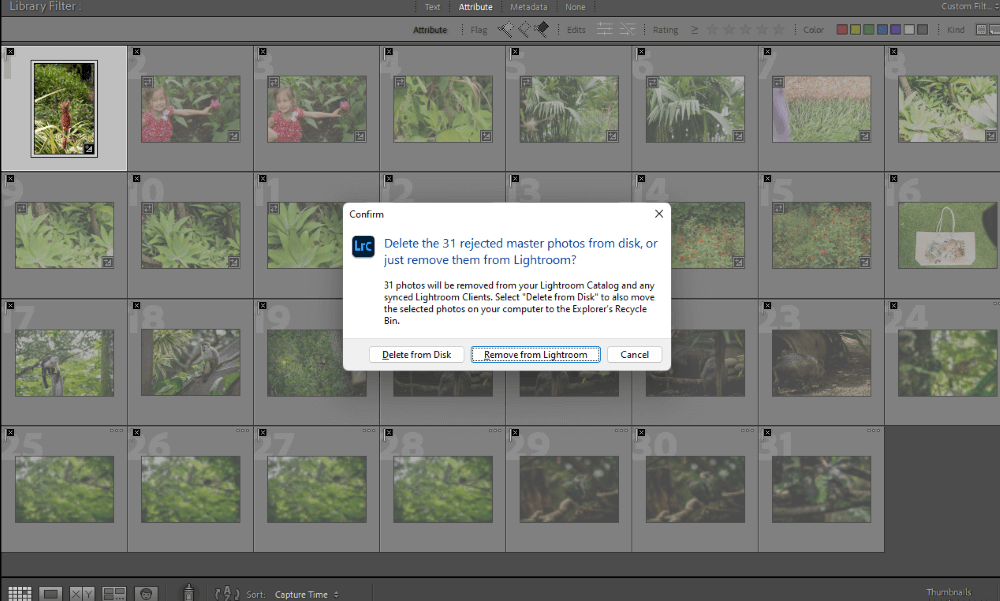Select the first pineapple plant thumbnail
The height and width of the screenshot is (601, 1000).
[x=64, y=108]
